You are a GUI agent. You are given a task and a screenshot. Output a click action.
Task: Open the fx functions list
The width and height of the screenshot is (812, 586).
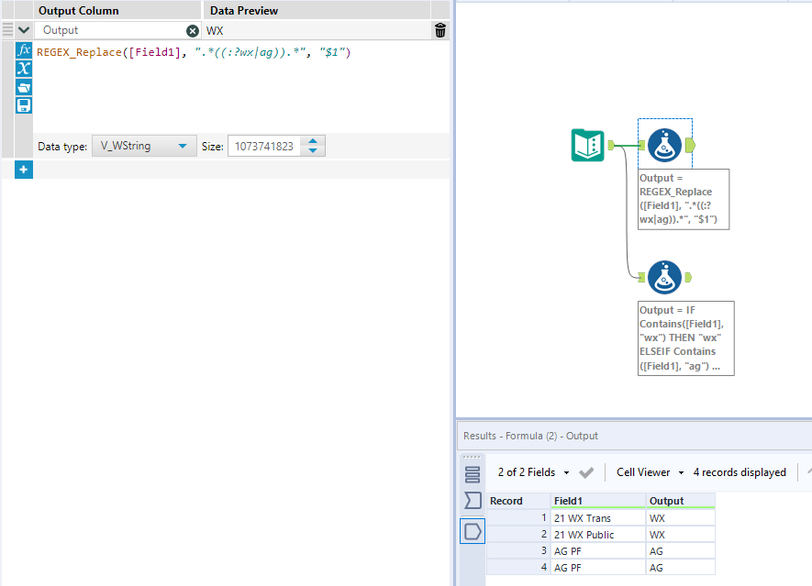[x=24, y=50]
